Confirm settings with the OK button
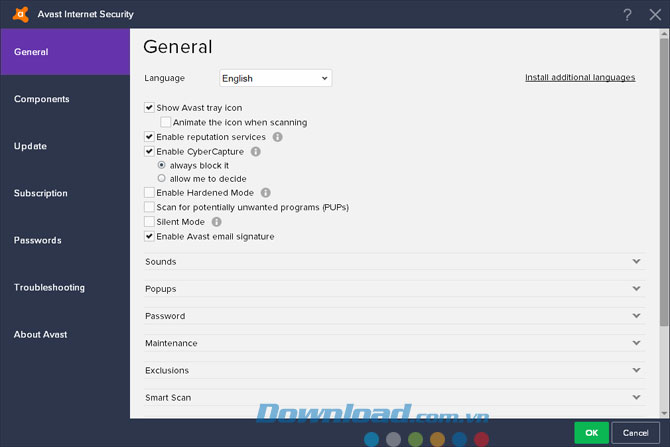 point(591,433)
